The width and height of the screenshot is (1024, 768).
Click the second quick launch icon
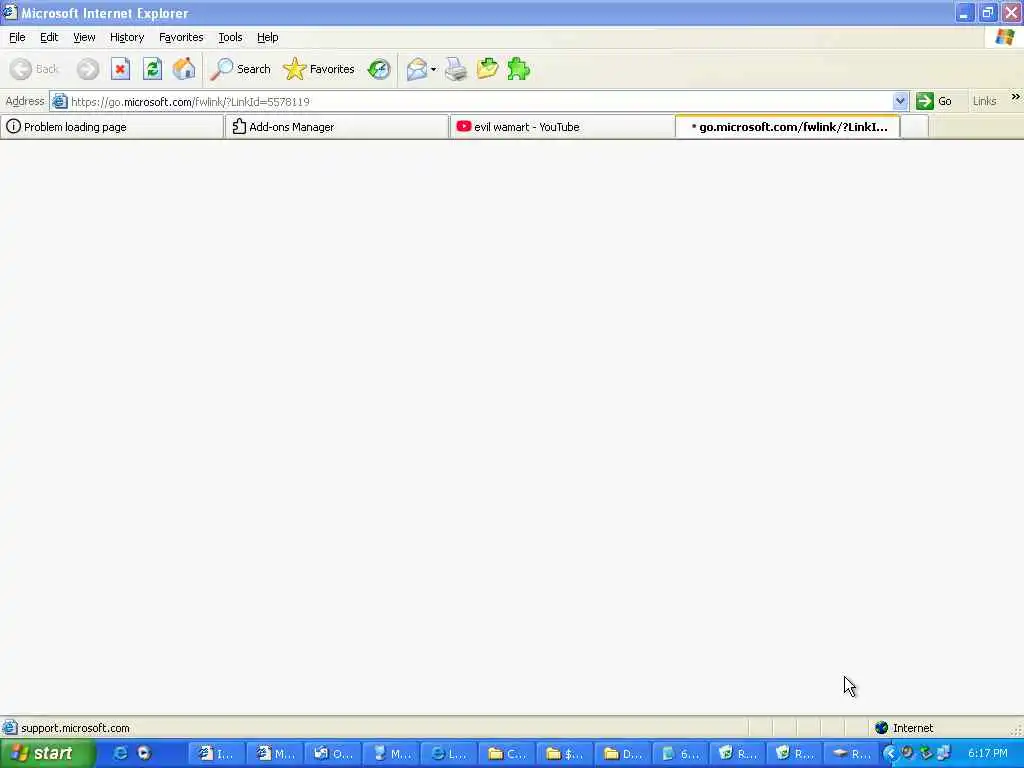(144, 754)
